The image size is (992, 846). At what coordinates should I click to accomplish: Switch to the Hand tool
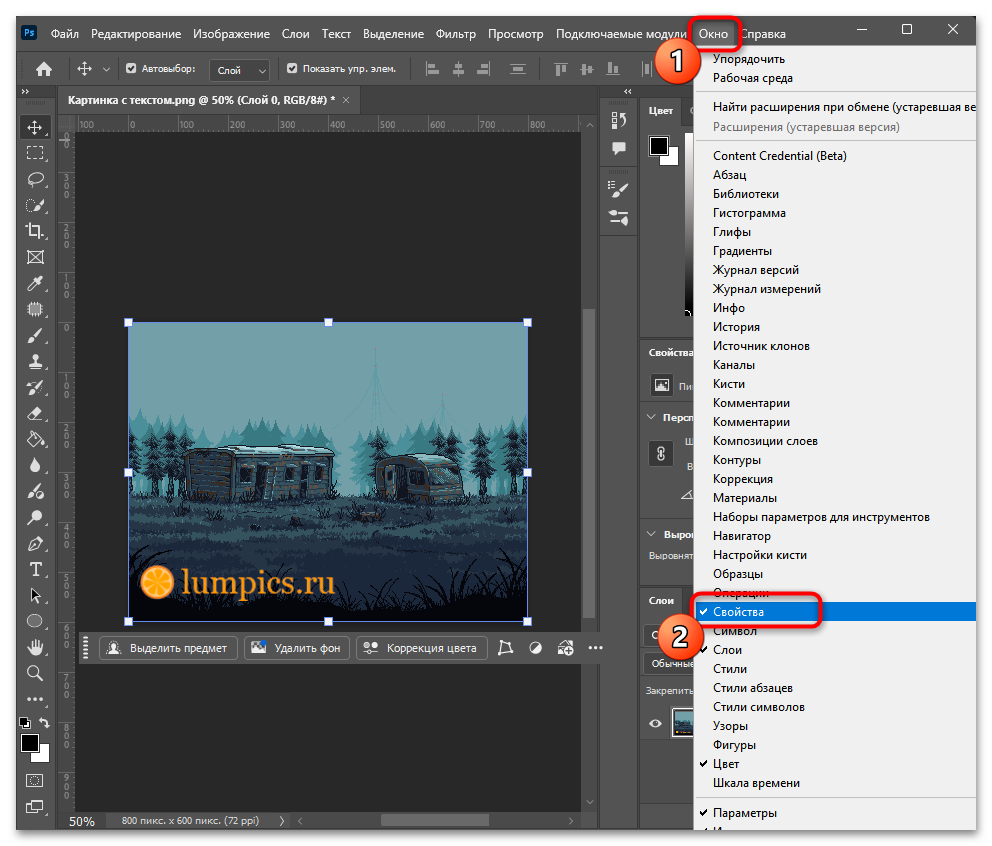point(35,647)
